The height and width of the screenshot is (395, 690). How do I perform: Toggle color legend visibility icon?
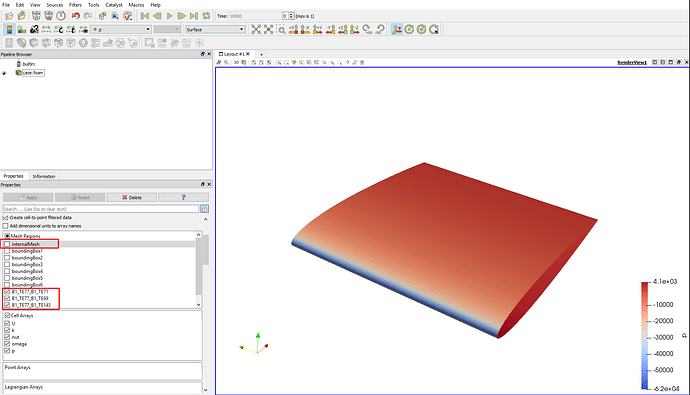[9, 29]
